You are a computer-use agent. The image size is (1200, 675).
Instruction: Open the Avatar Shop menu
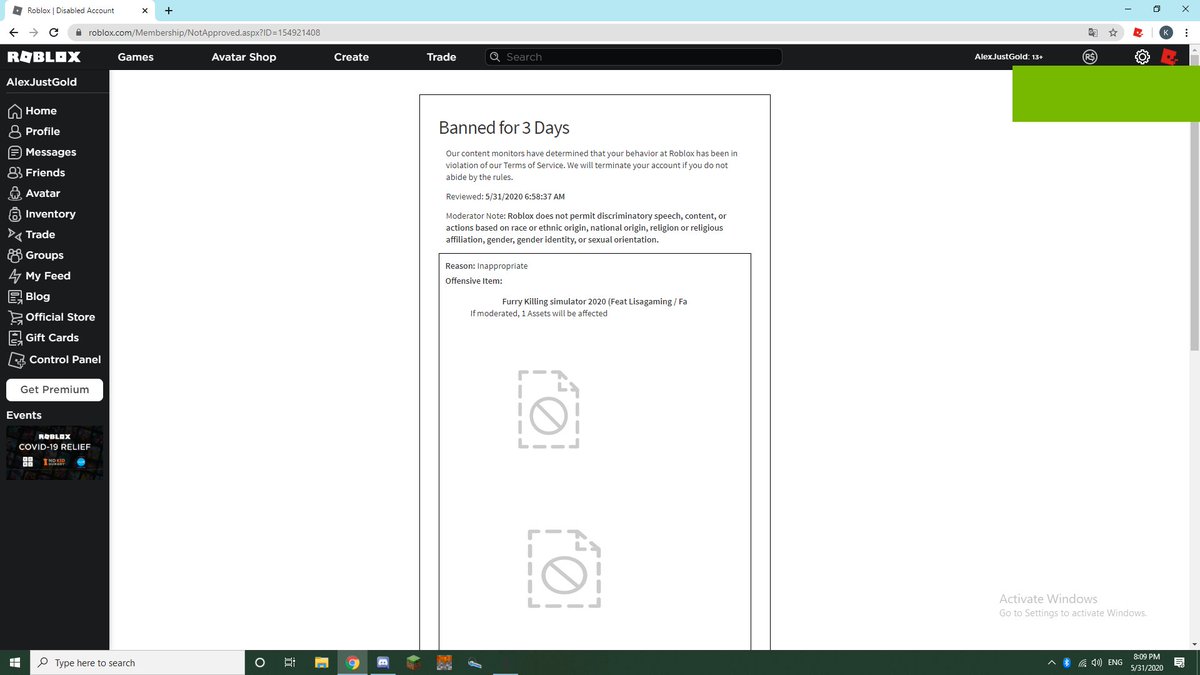244,57
